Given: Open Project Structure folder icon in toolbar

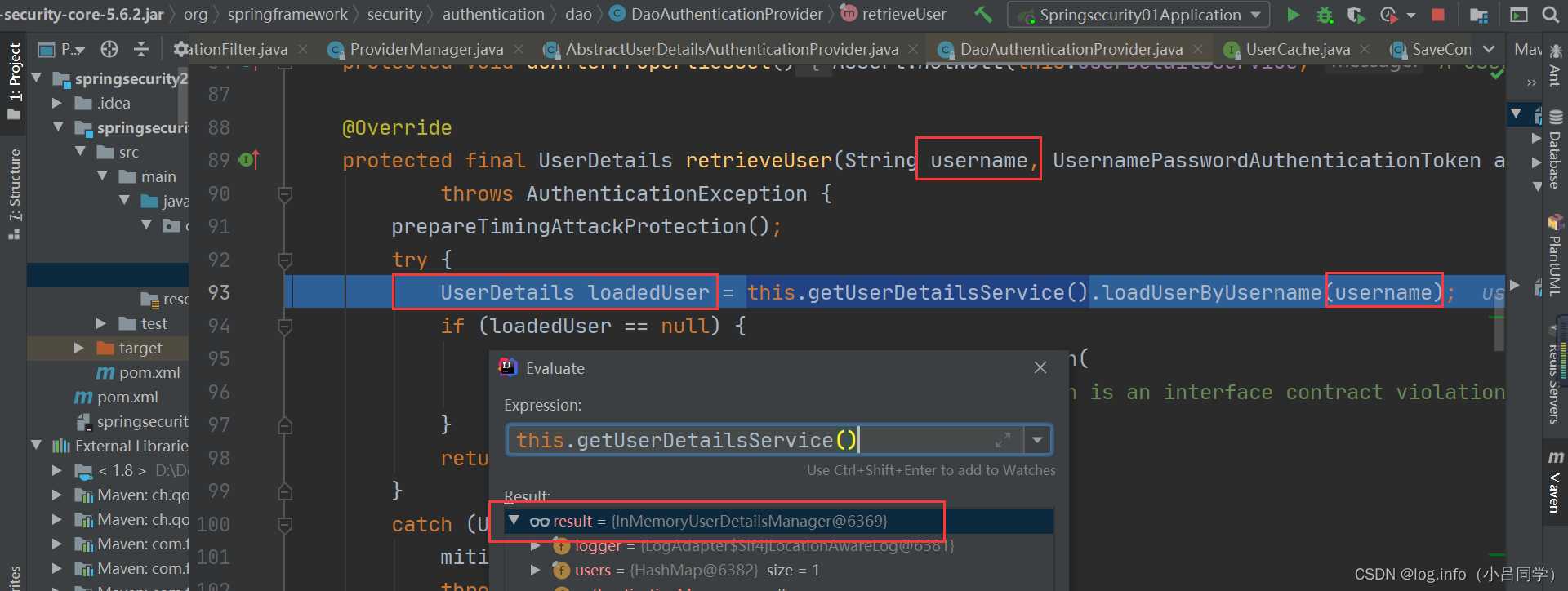Looking at the screenshot, I should tap(1478, 14).
